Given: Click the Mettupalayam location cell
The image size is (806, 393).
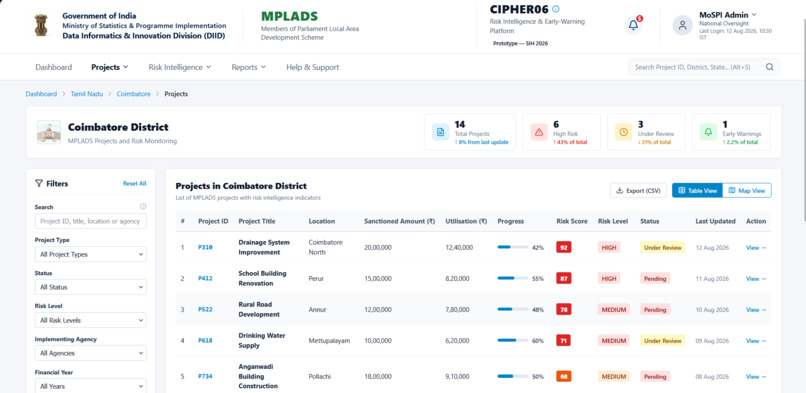Looking at the screenshot, I should click(329, 341).
